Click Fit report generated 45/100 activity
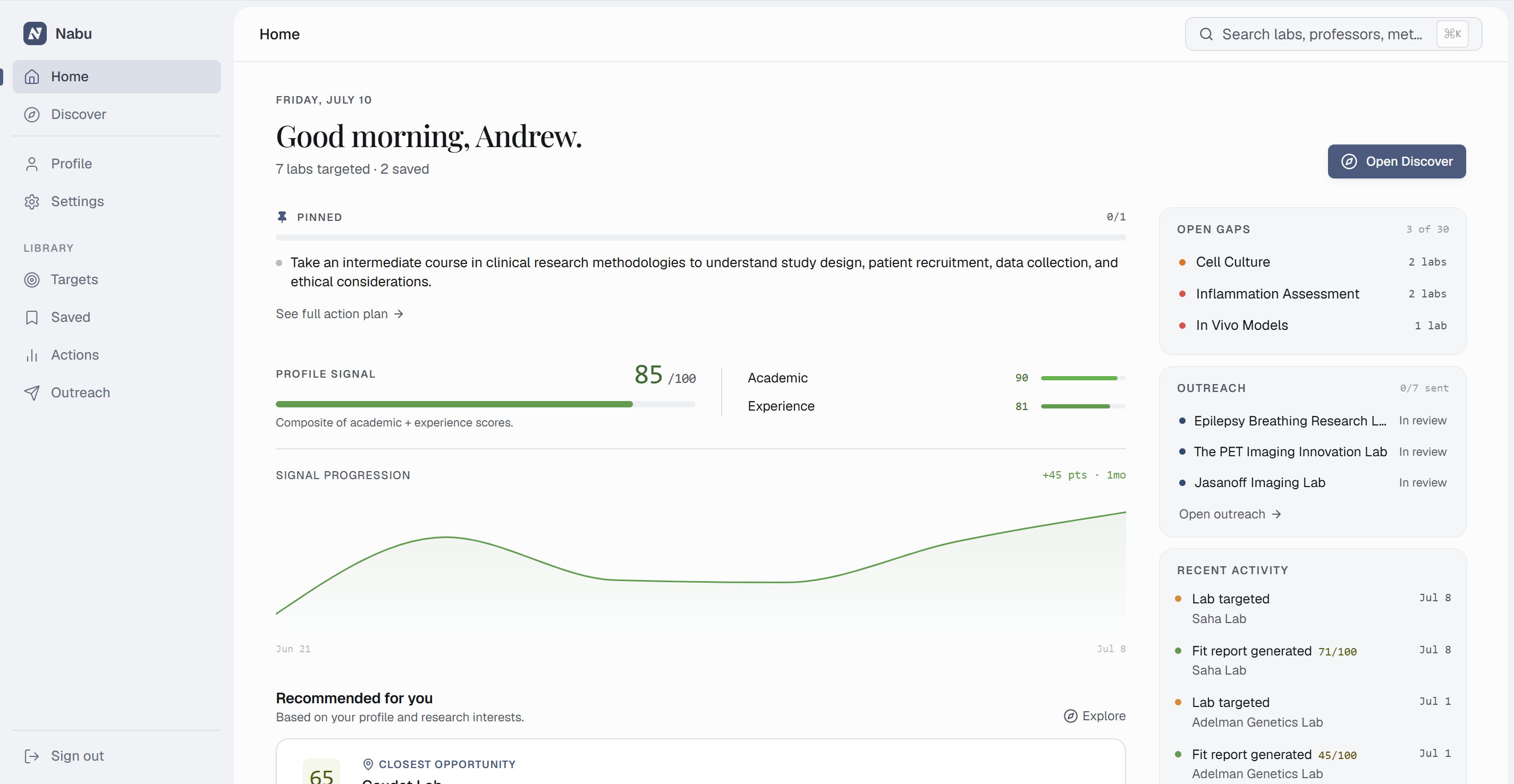 tap(1313, 763)
